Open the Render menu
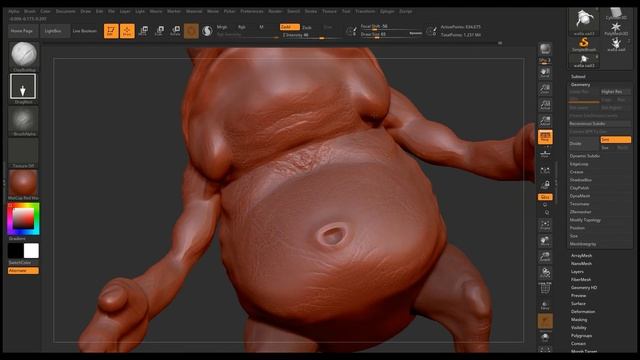The height and width of the screenshot is (360, 640). coord(275,11)
